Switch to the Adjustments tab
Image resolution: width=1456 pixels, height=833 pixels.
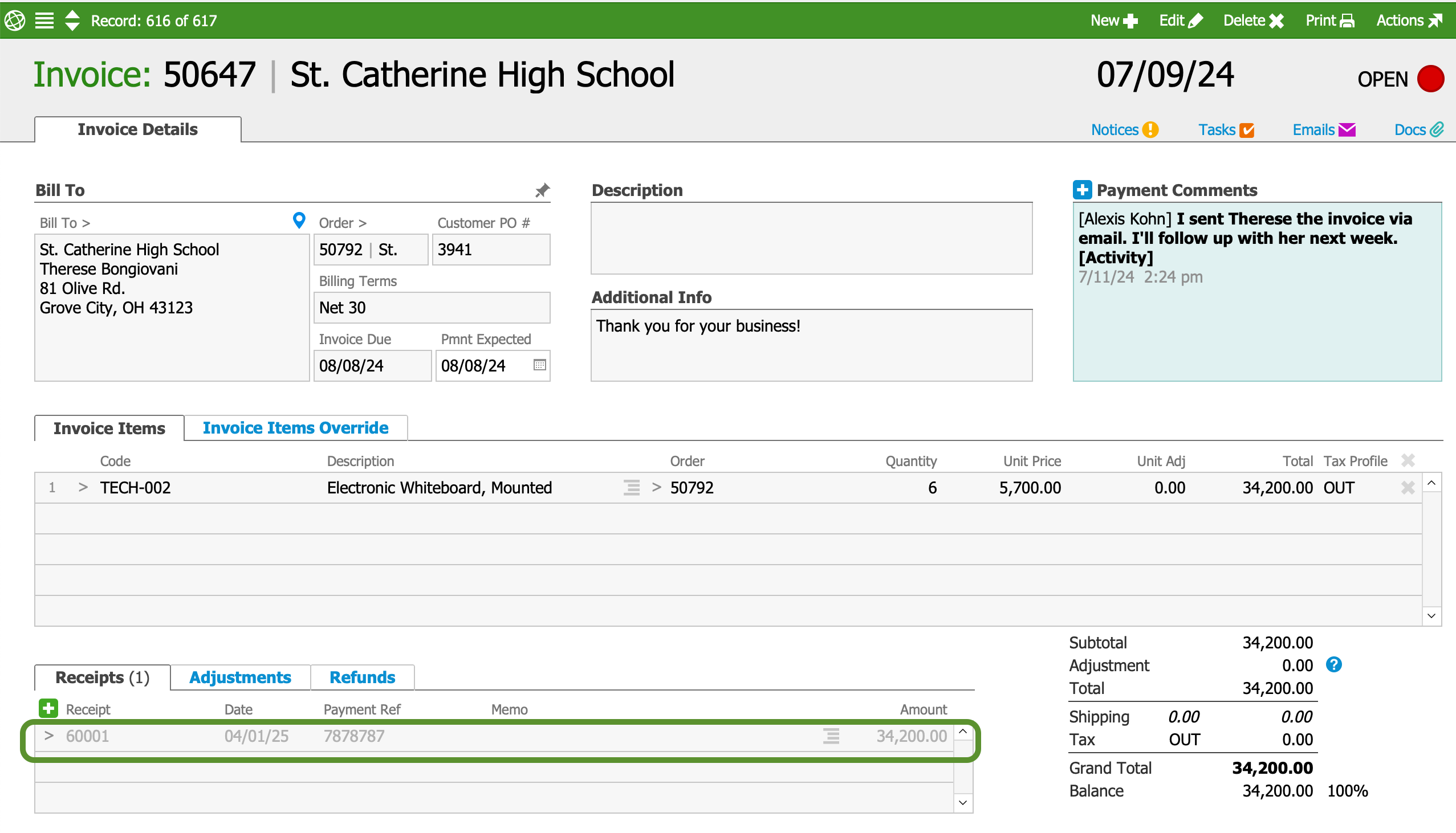(240, 677)
